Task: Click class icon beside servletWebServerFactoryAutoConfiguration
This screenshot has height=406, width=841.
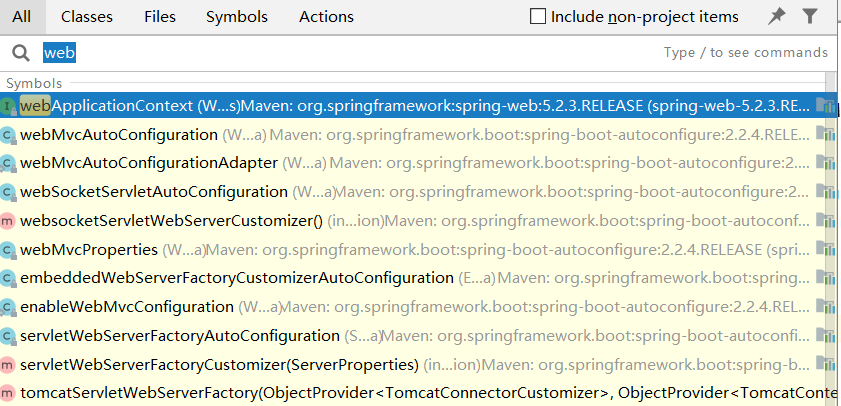Action: coord(7,336)
